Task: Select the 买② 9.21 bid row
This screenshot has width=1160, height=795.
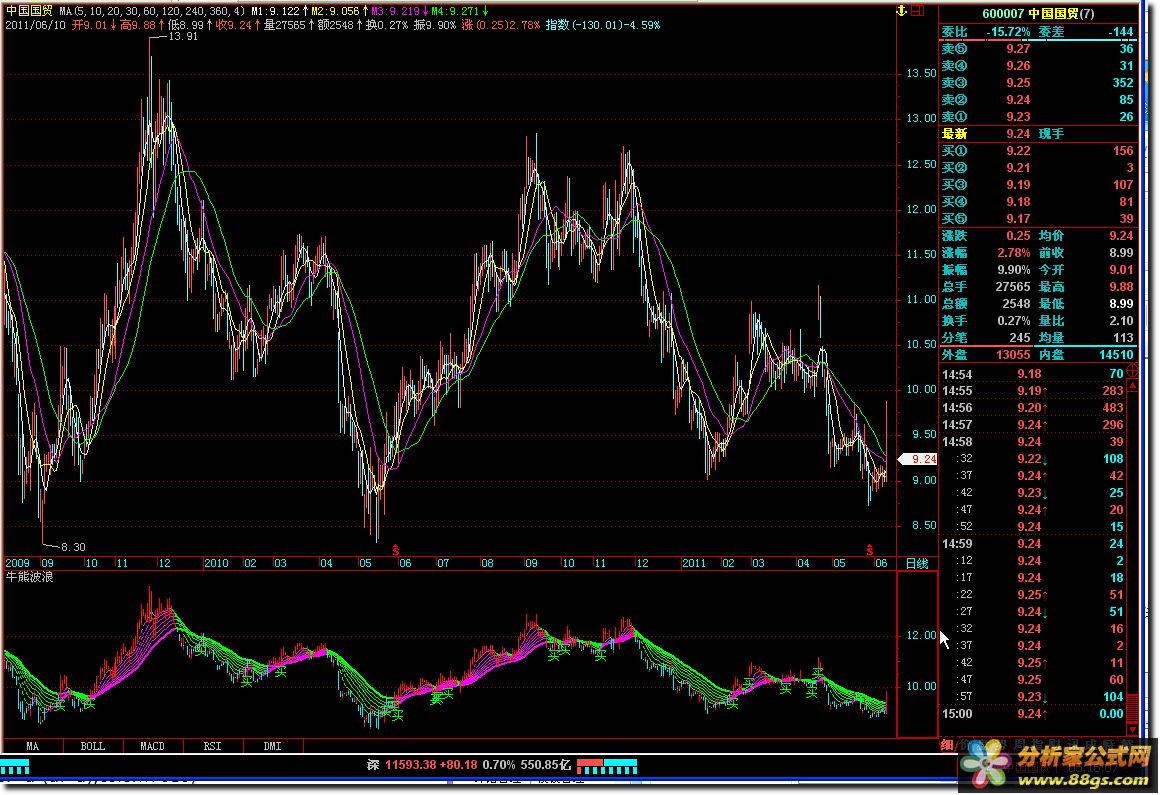Action: point(1037,168)
